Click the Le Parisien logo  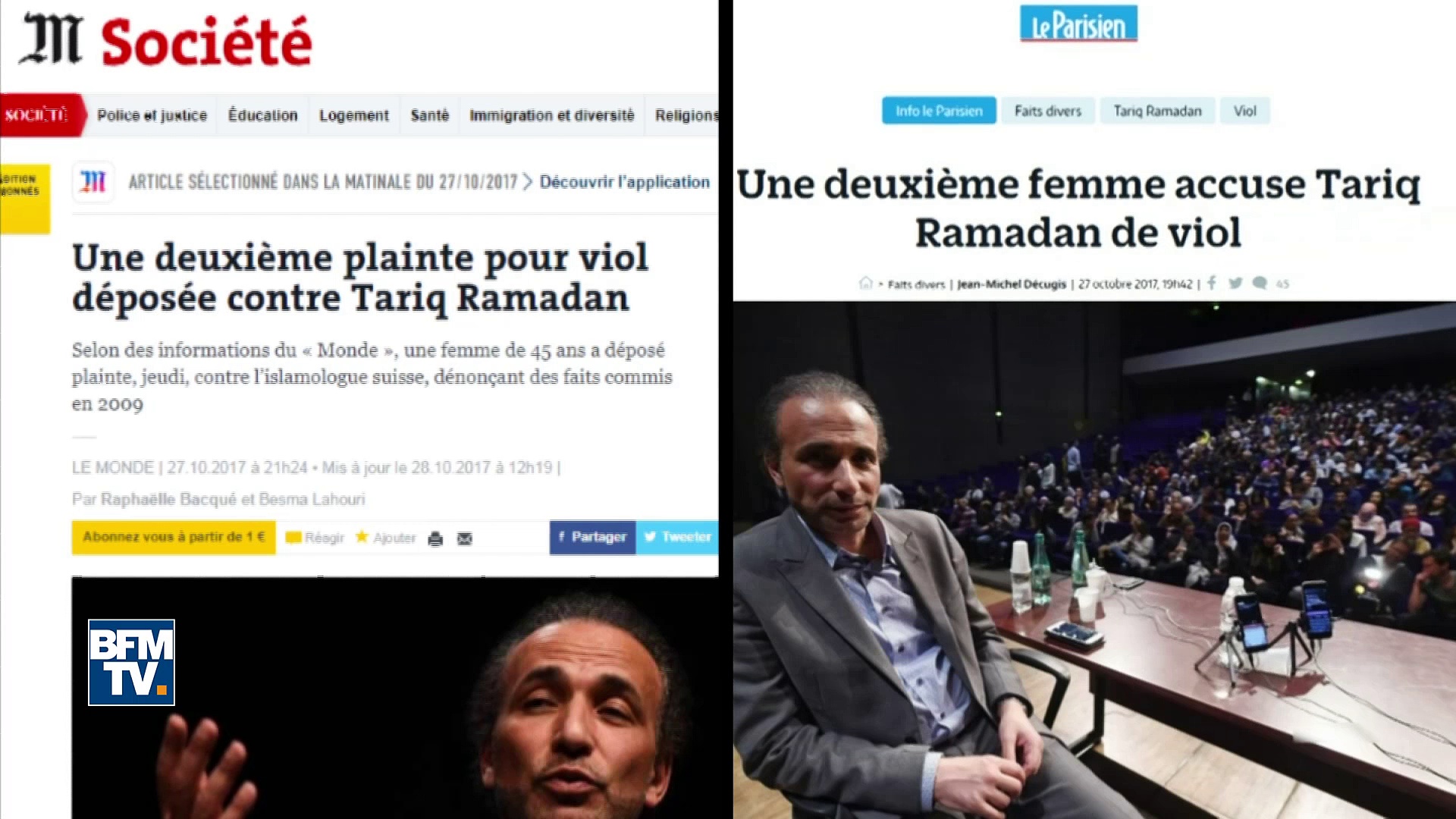point(1078,24)
